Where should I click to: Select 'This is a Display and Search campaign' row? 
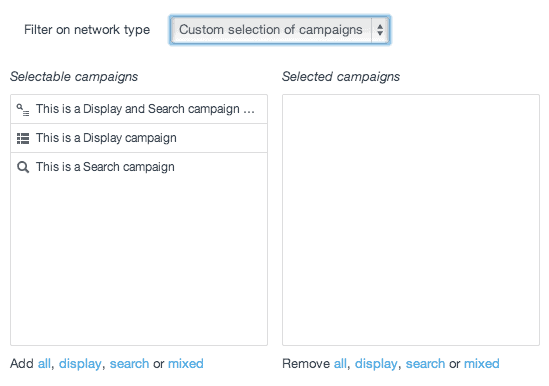pyautogui.click(x=139, y=109)
